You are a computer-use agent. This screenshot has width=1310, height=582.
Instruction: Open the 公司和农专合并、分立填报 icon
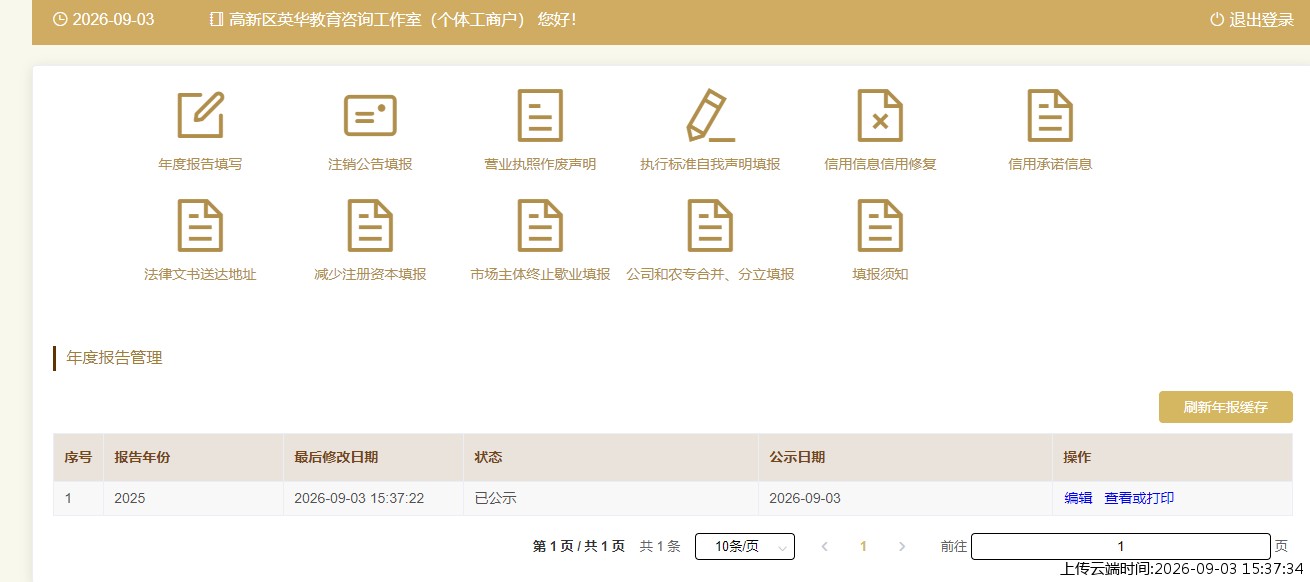pyautogui.click(x=710, y=225)
